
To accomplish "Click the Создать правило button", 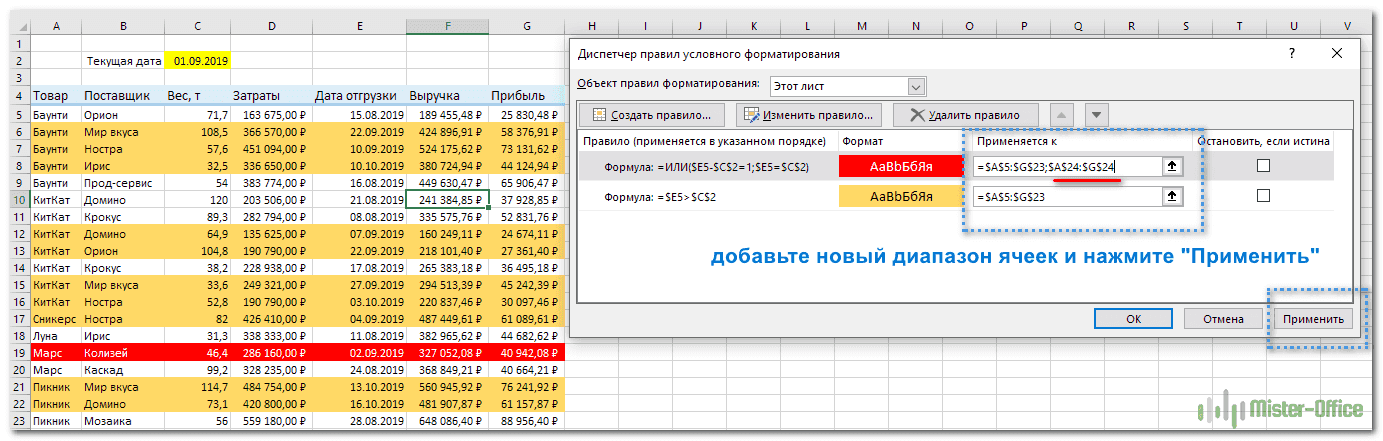I will click(x=652, y=115).
